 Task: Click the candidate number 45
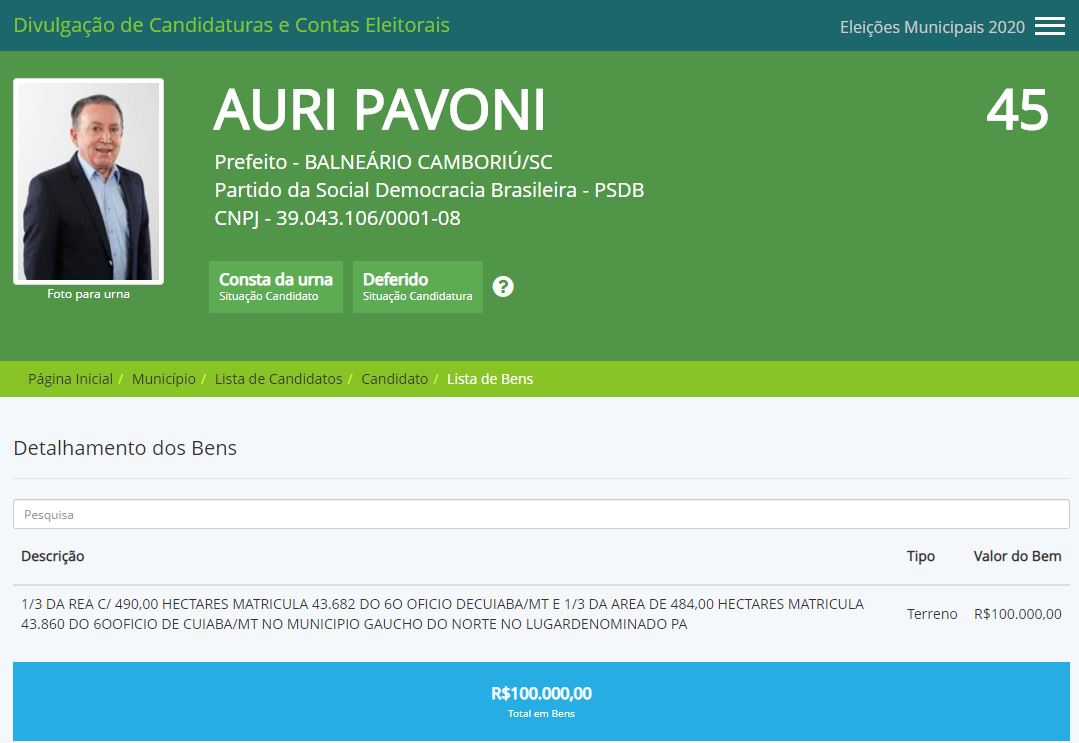tap(1017, 110)
